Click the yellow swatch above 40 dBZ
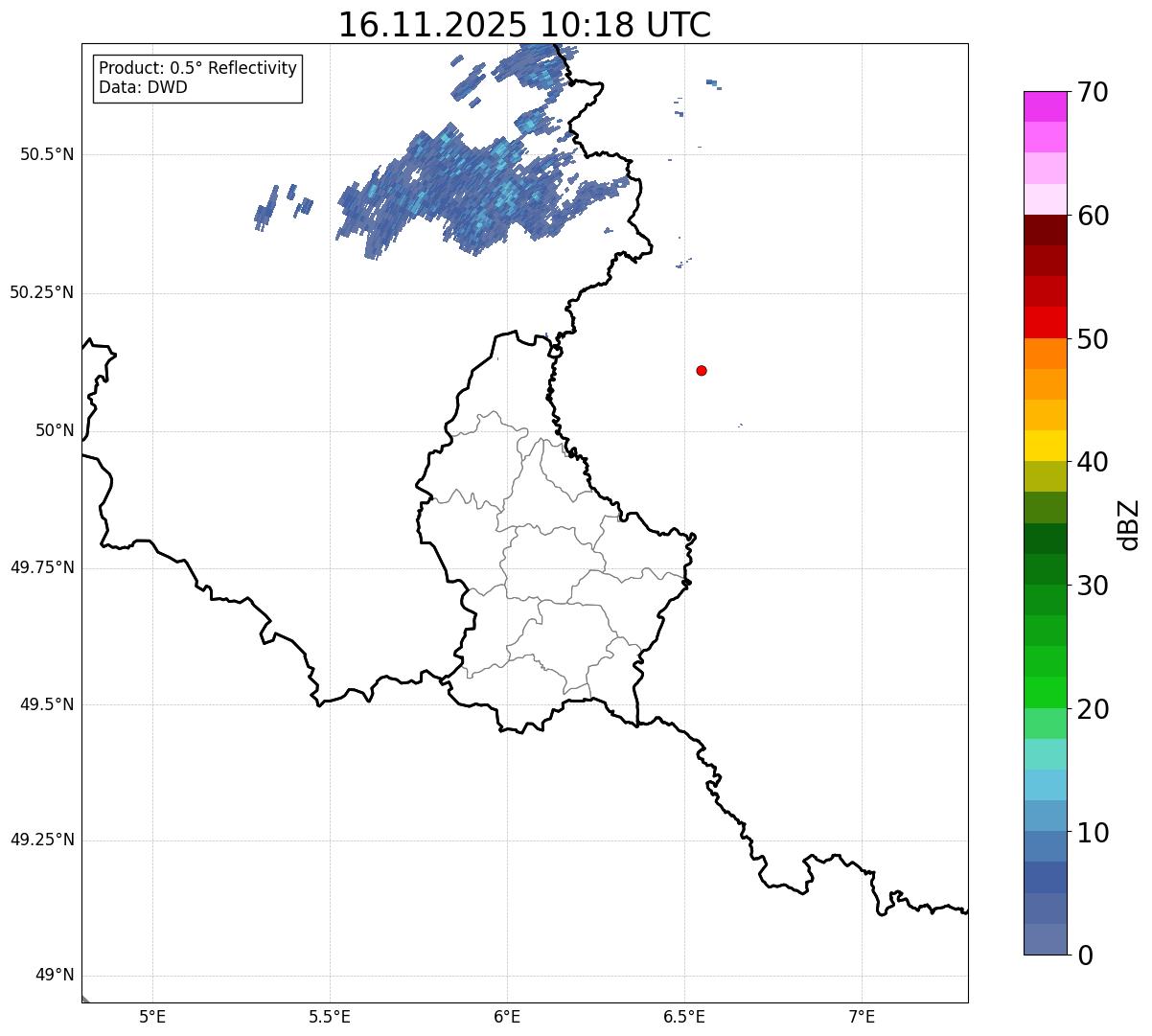The width and height of the screenshot is (1152, 1036). click(x=1045, y=446)
